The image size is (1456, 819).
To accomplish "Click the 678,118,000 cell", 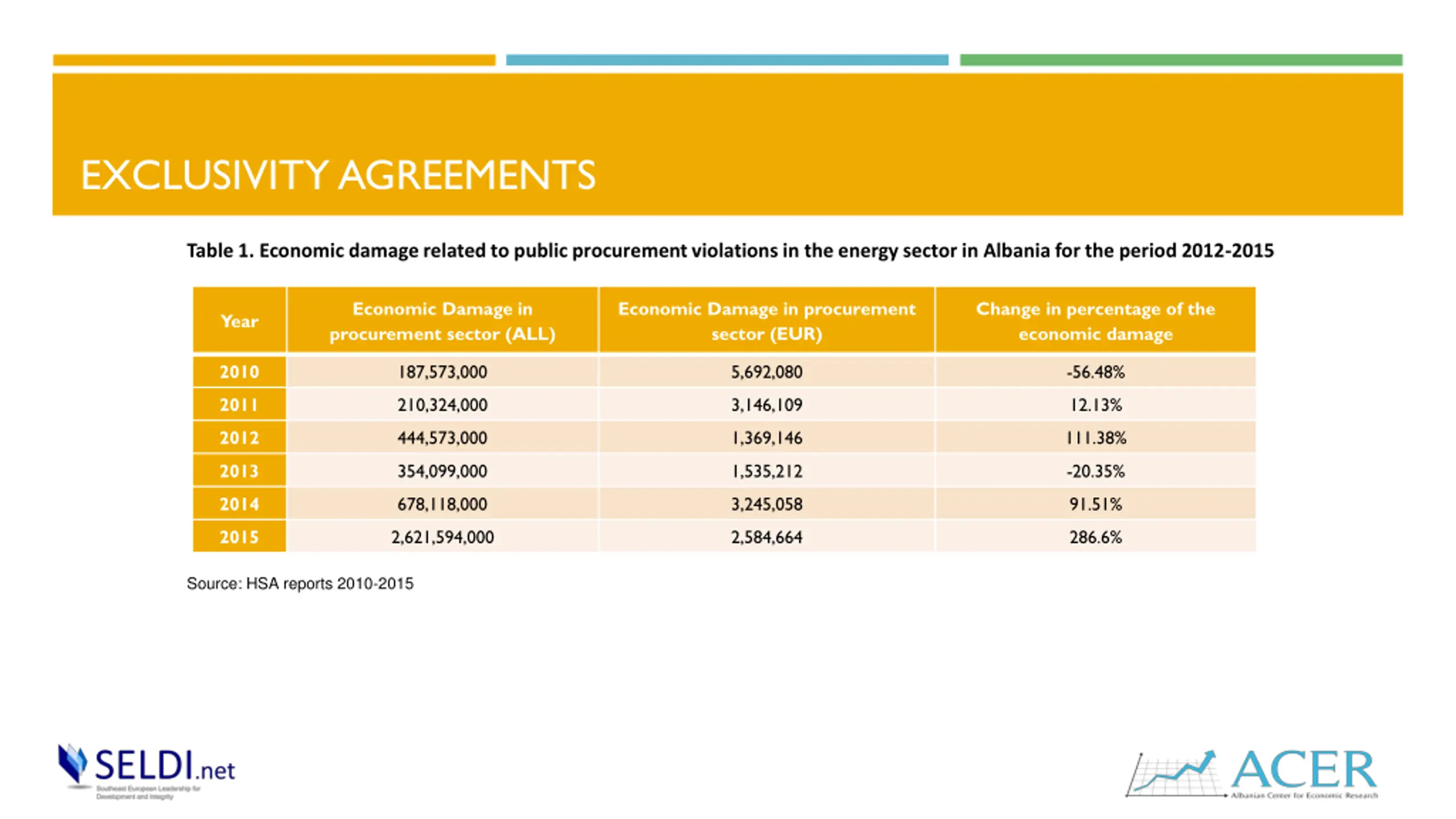I will [442, 504].
